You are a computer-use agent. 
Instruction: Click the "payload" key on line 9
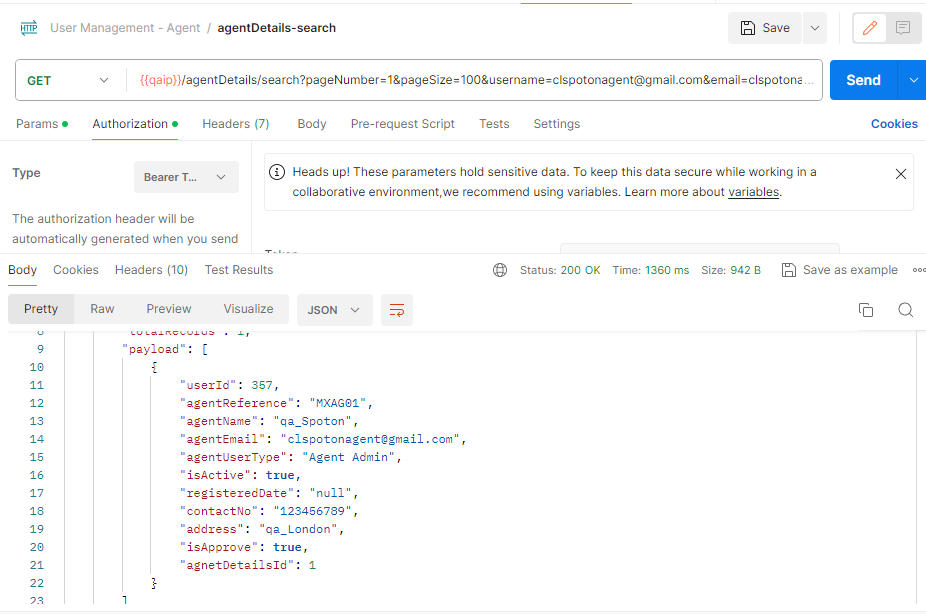tap(154, 349)
